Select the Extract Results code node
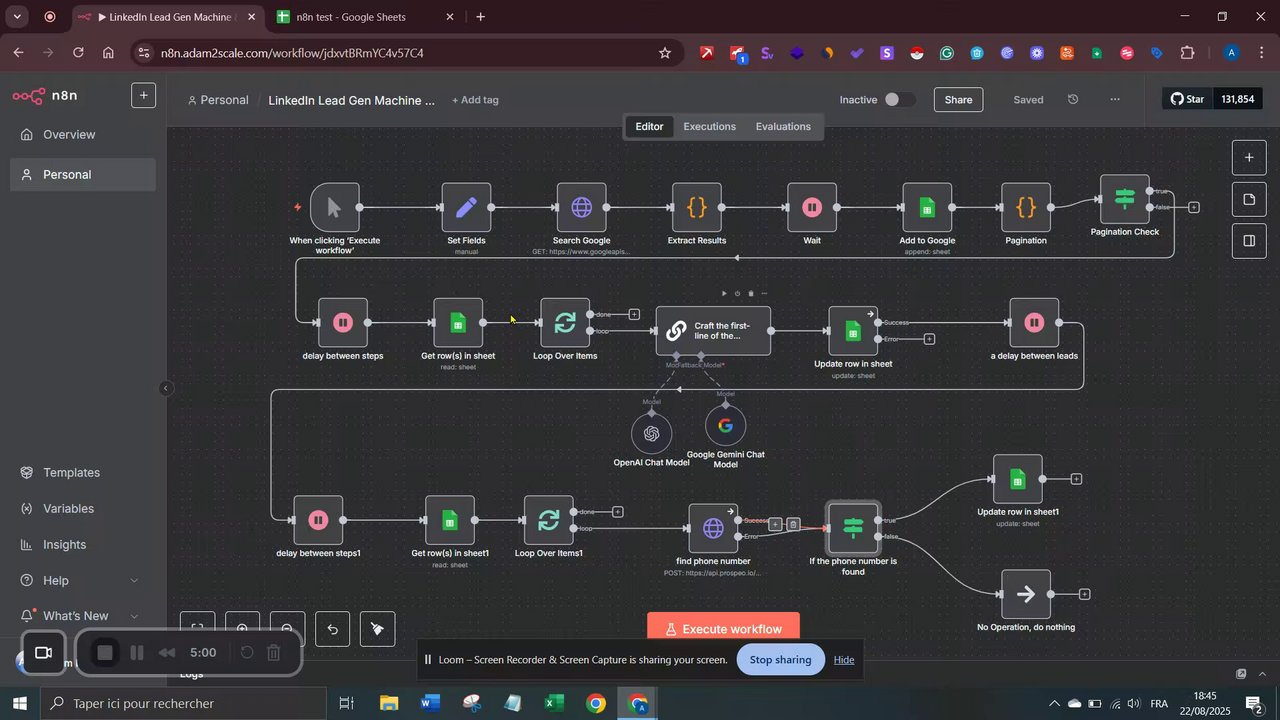 tap(697, 207)
